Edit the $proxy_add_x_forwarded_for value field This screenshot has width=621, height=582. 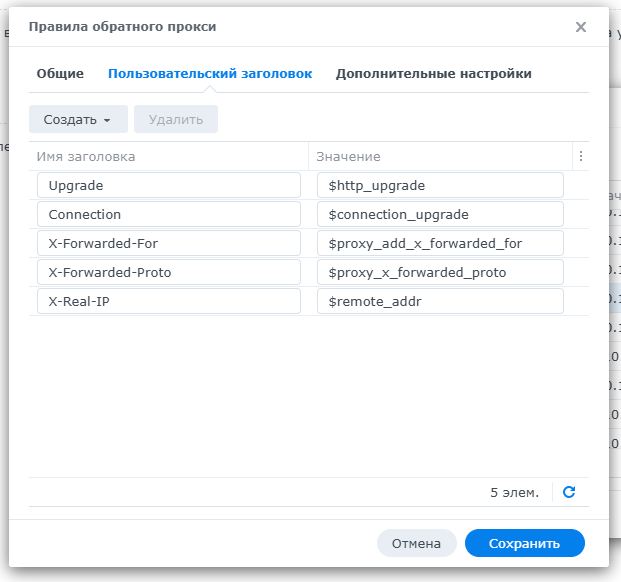(440, 243)
